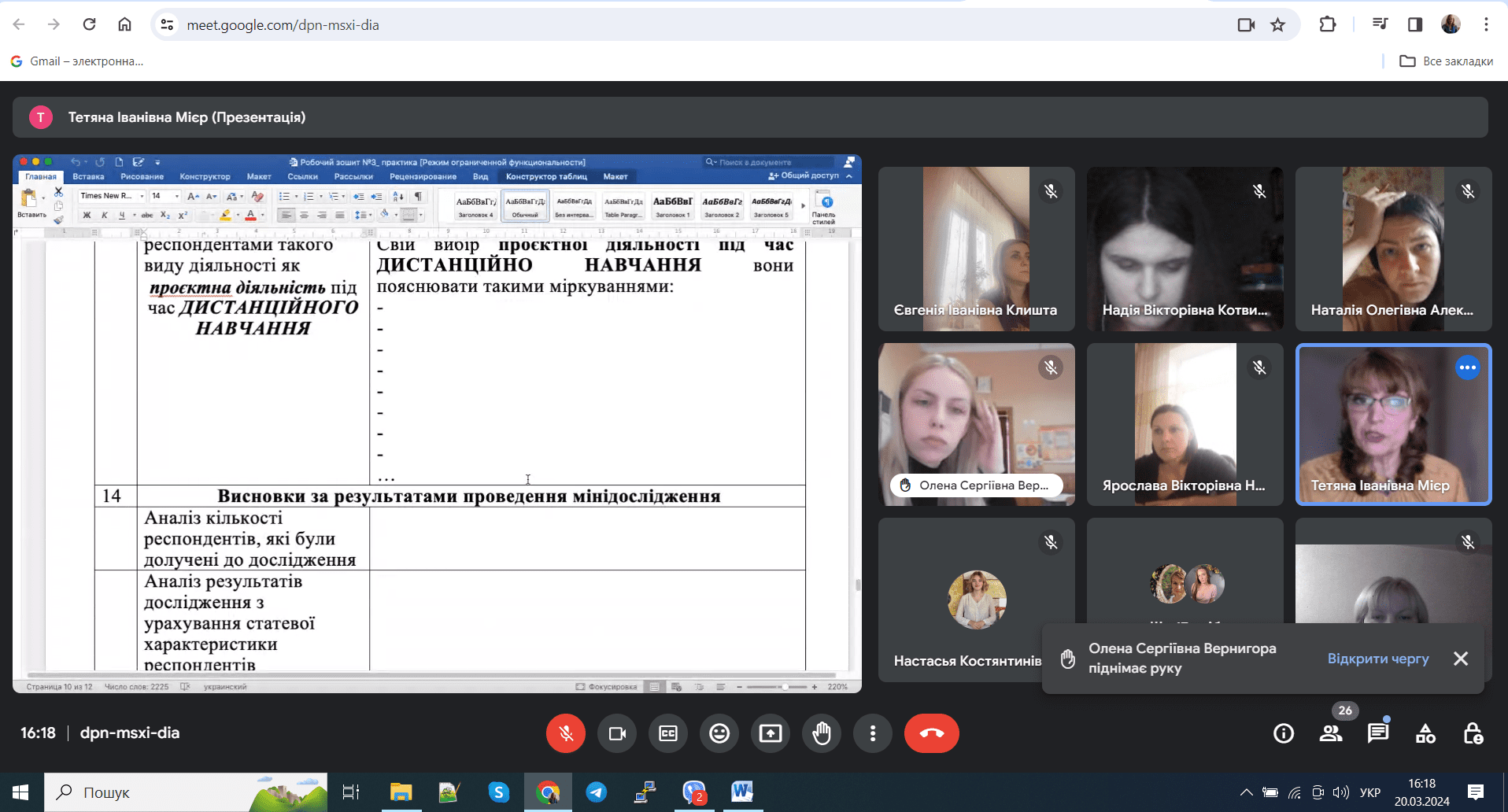Open more options three-dot menu
The image size is (1508, 812).
point(872,733)
